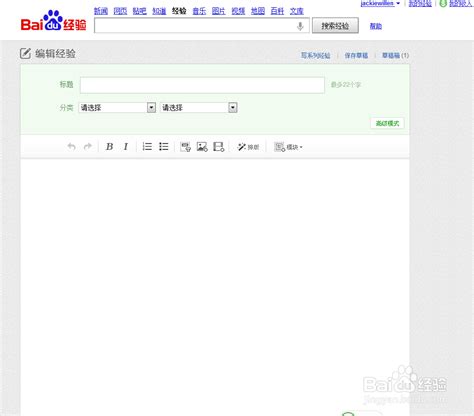Open the 帮助 help link

[376, 26]
